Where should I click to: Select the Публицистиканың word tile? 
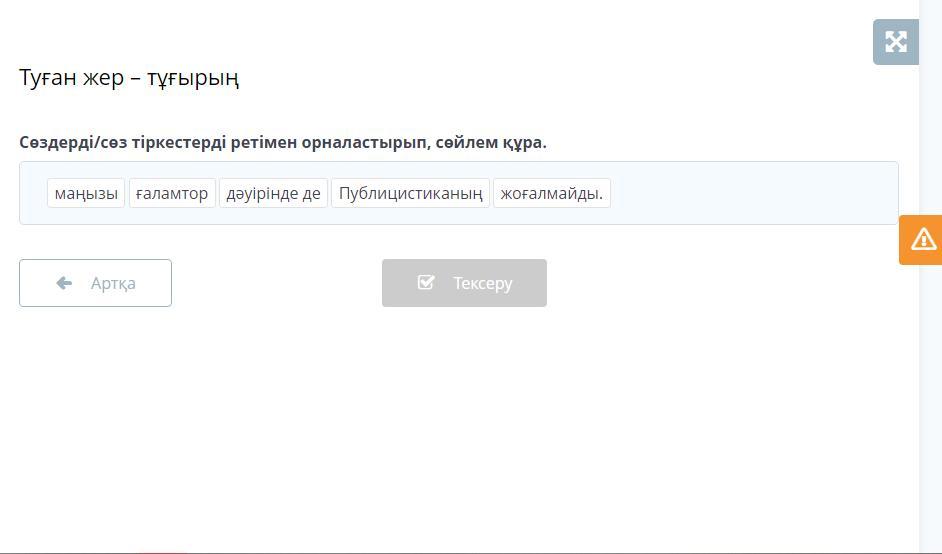pyautogui.click(x=410, y=194)
